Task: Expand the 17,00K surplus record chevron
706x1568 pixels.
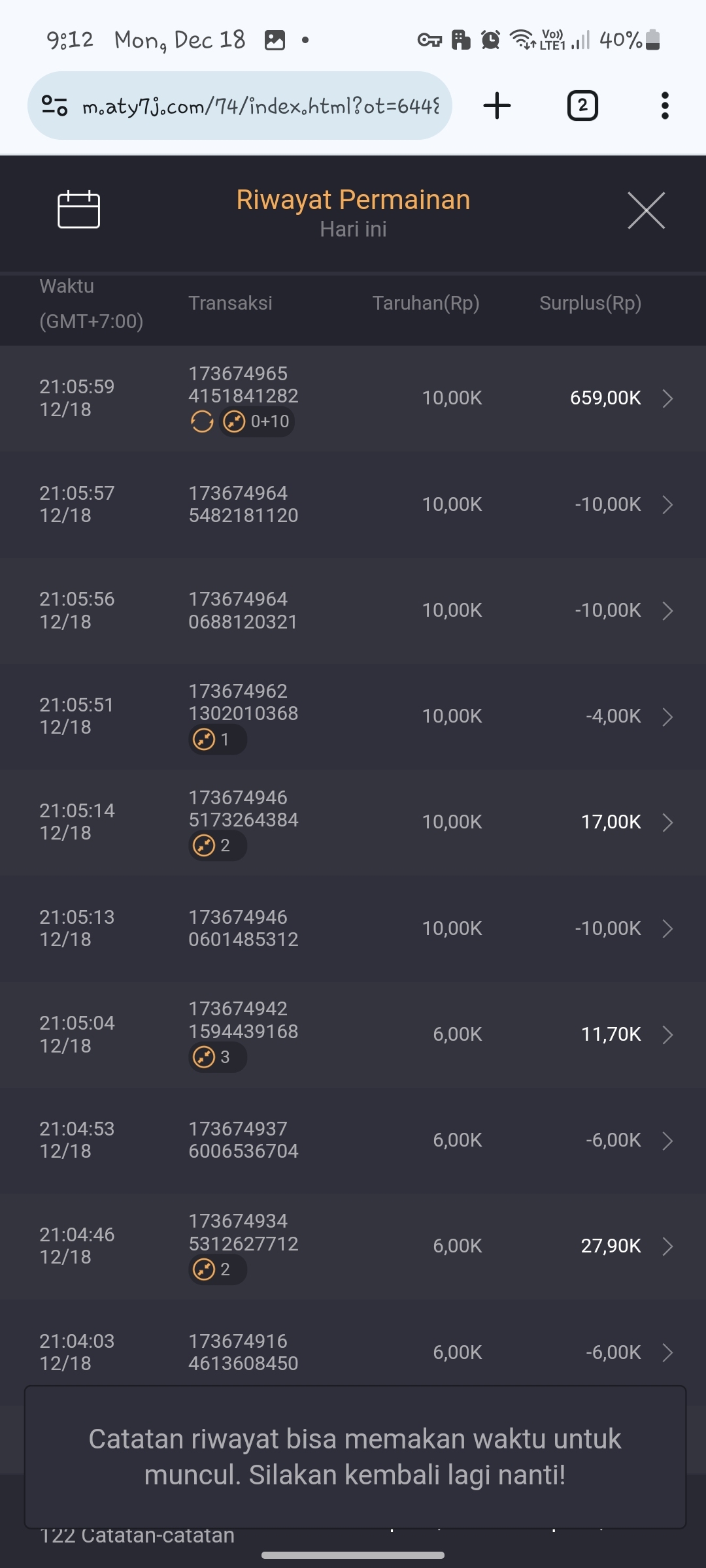Action: (x=667, y=822)
